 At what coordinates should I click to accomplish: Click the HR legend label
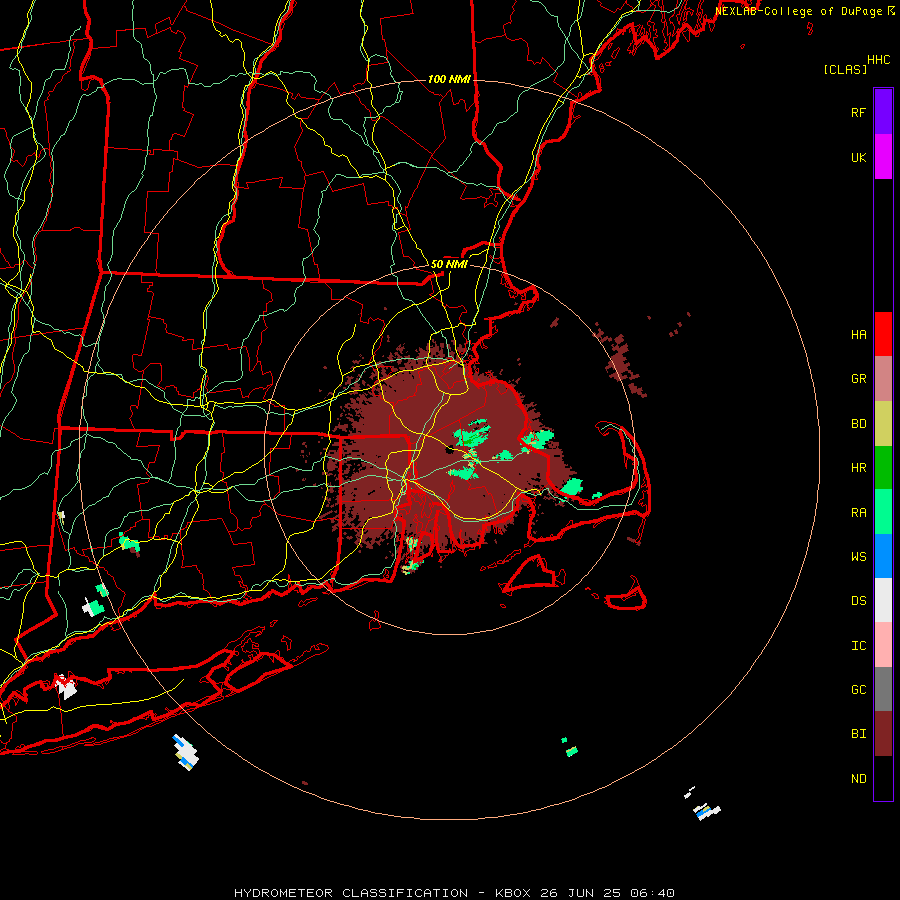click(x=859, y=468)
